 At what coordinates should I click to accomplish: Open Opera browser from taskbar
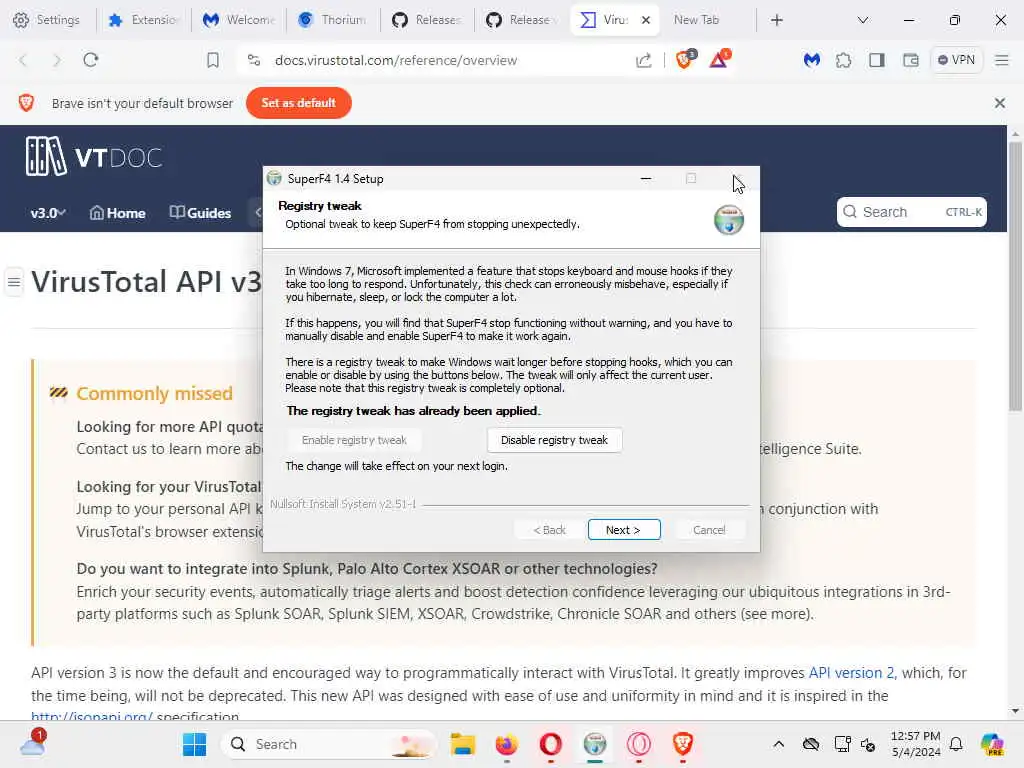(551, 744)
